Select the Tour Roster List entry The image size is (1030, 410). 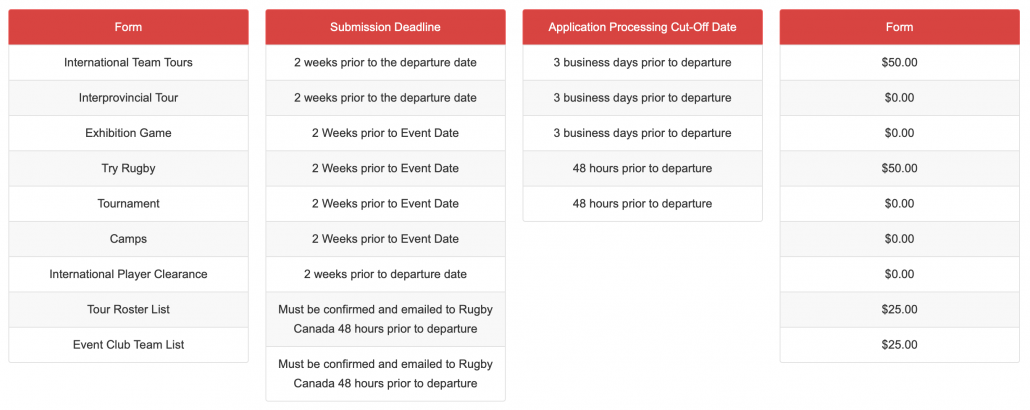click(128, 309)
